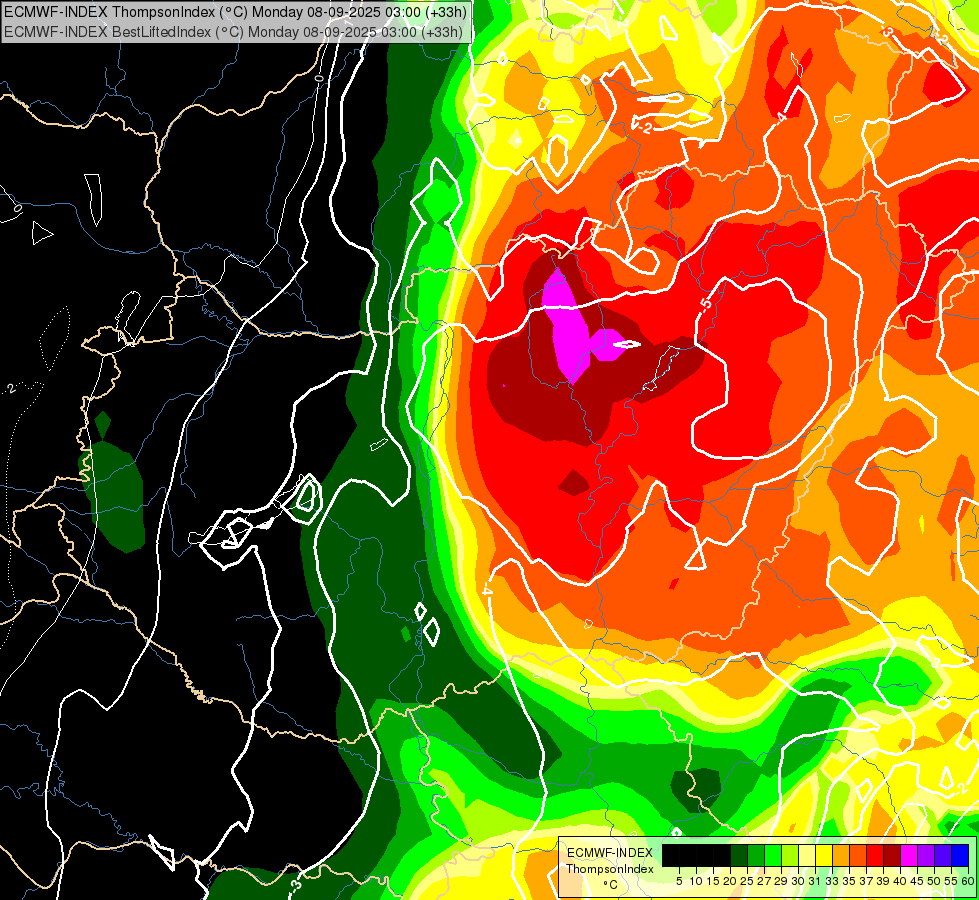Click the light orange 33–35 legend swatch

(840, 855)
